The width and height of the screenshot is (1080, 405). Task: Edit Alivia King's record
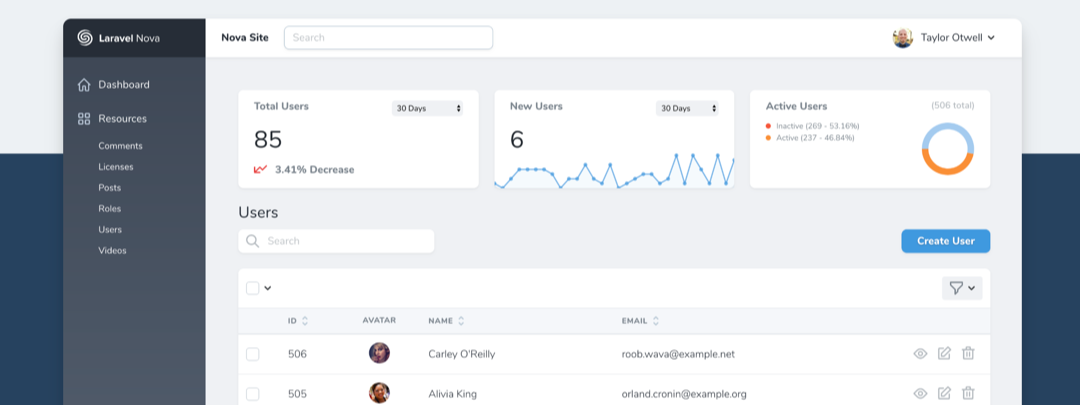(944, 393)
